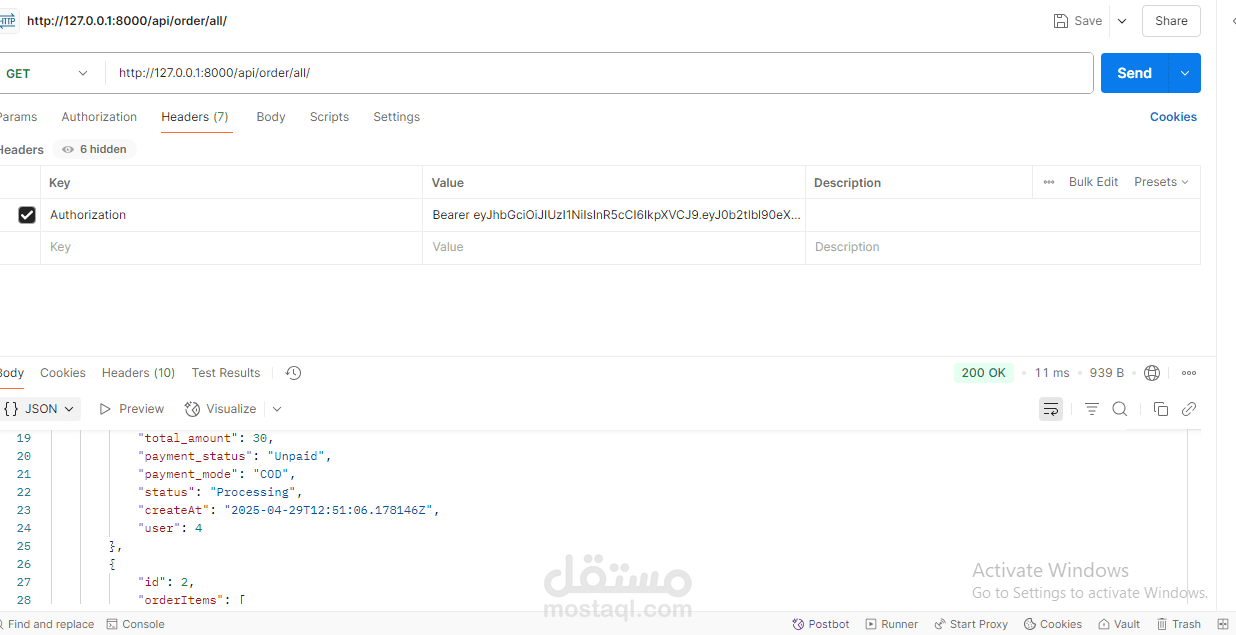Open the GET method dropdown
This screenshot has height=635, width=1236.
[x=47, y=73]
